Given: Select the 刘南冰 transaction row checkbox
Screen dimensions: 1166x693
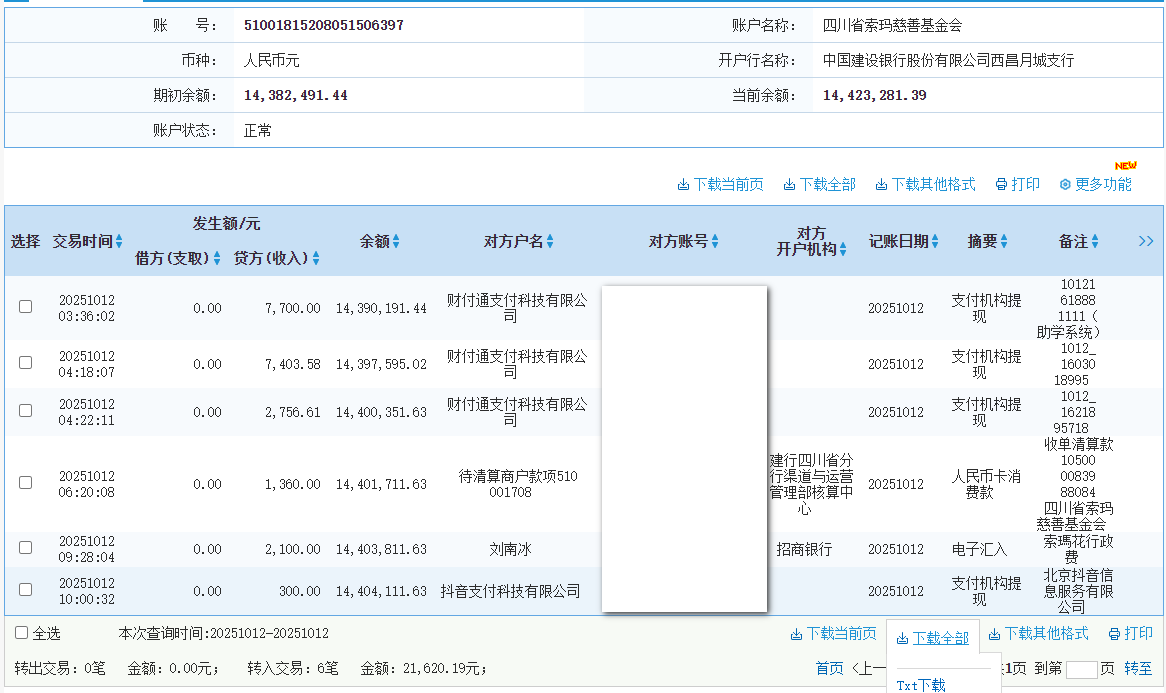Looking at the screenshot, I should point(26,548).
